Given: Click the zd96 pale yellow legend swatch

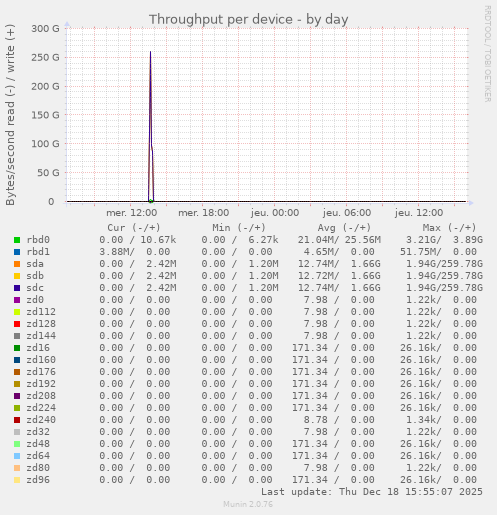Looking at the screenshot, I should point(17,480).
